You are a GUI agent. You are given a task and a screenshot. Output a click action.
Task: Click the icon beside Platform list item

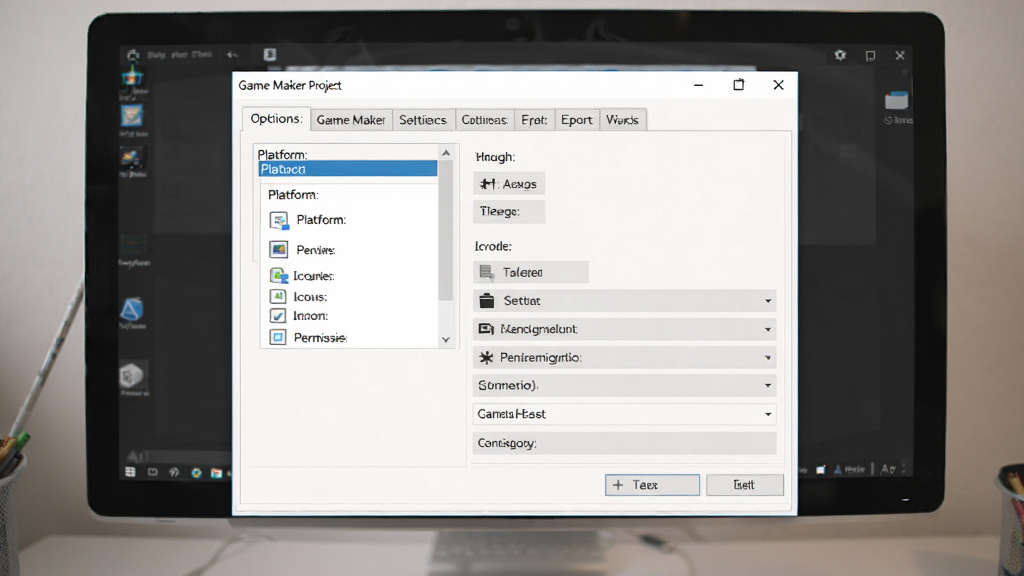279,220
